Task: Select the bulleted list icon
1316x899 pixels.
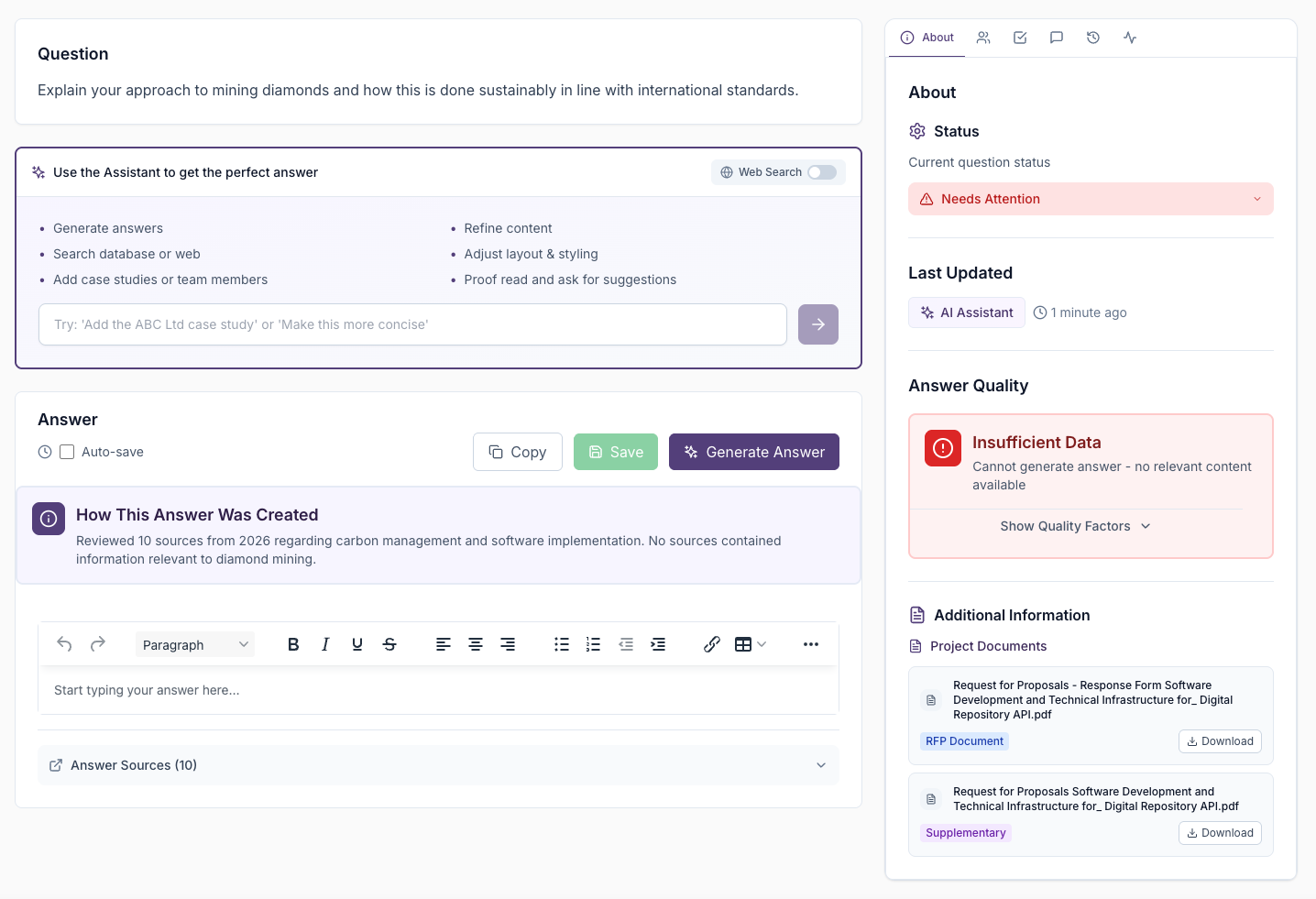Action: pyautogui.click(x=562, y=644)
